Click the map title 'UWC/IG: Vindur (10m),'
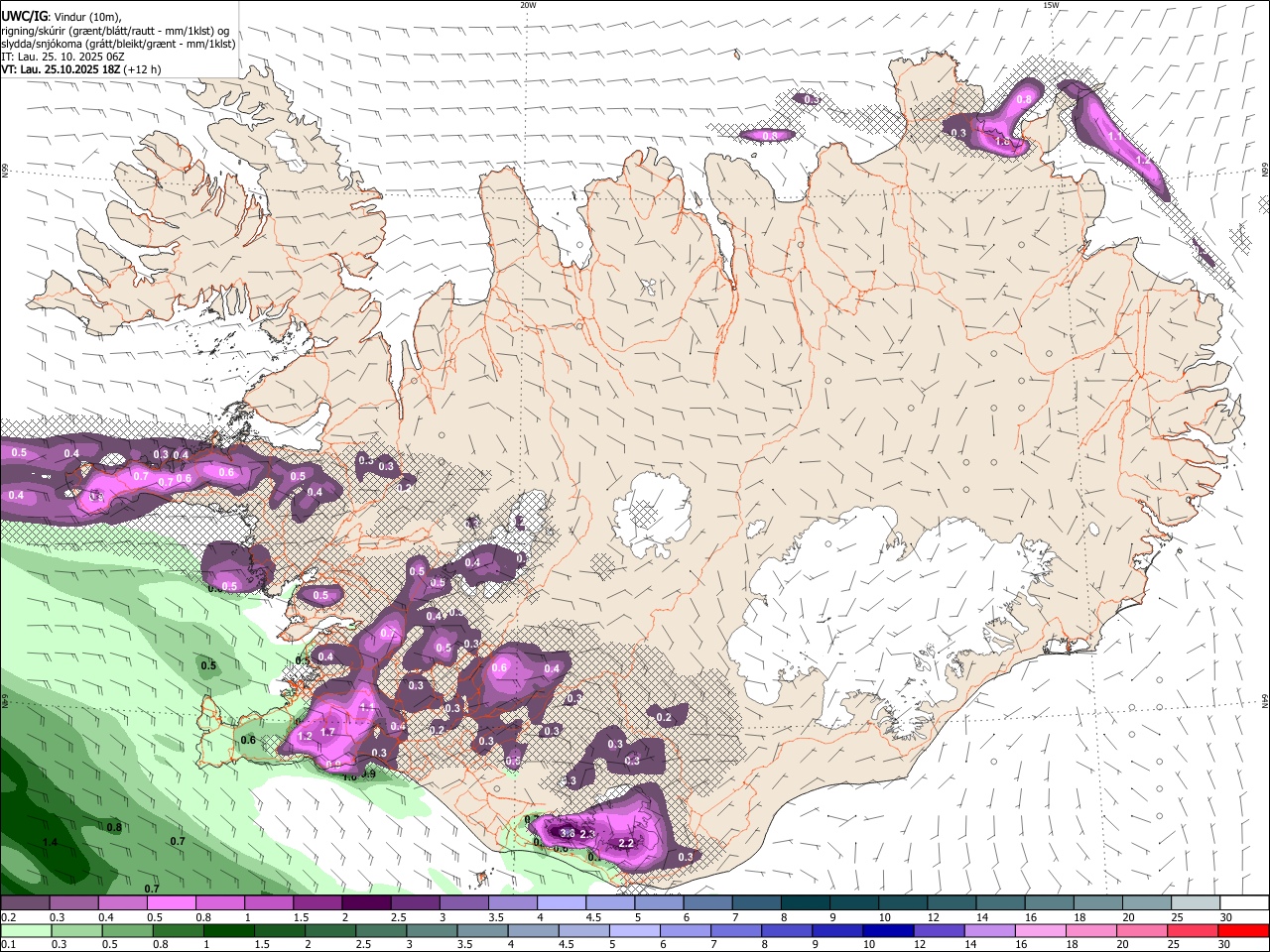The width and height of the screenshot is (1270, 952). (61, 17)
